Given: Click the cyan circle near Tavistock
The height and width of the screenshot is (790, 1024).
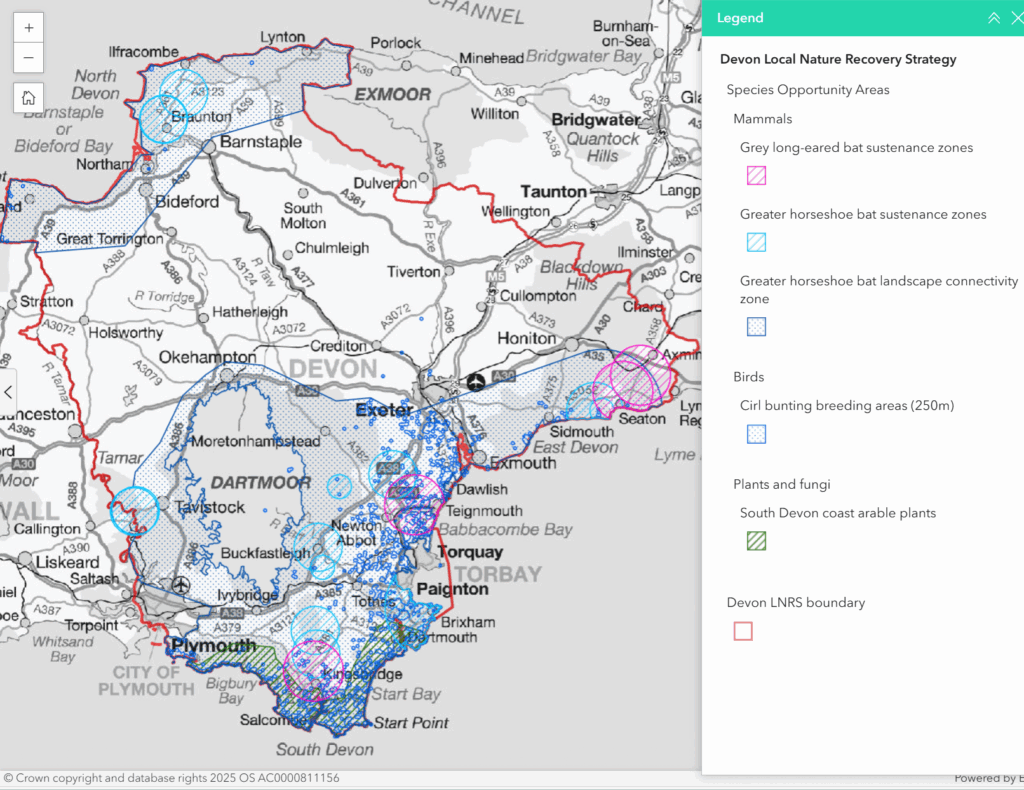Looking at the screenshot, I should (135, 510).
